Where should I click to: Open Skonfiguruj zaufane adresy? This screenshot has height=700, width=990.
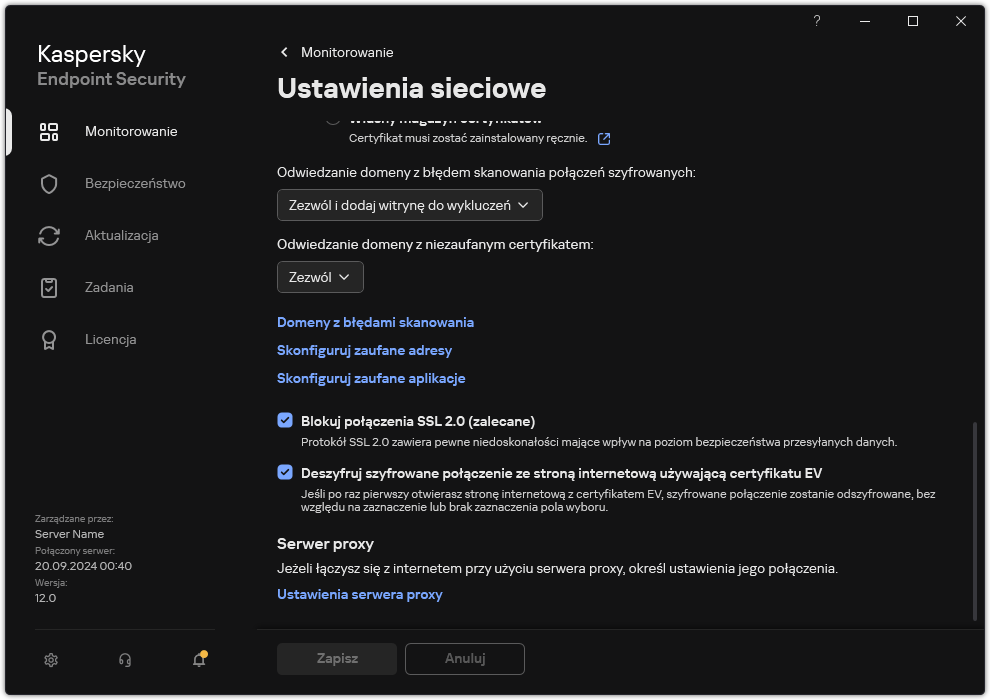(365, 350)
